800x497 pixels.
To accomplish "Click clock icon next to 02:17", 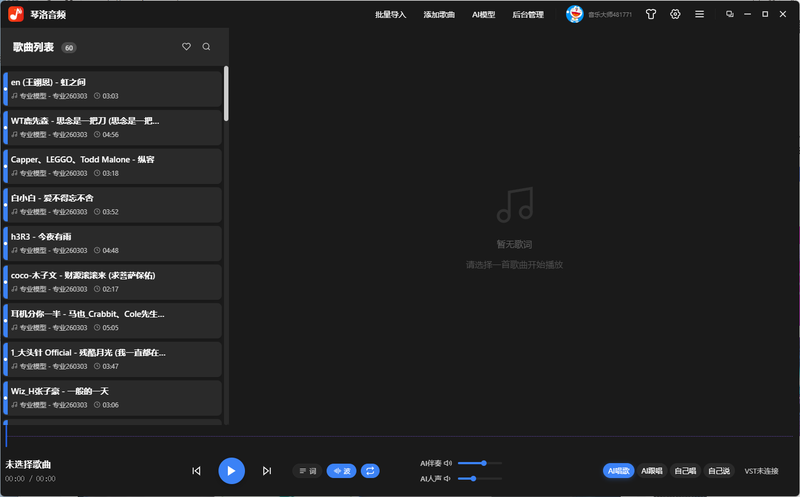I will point(97,289).
